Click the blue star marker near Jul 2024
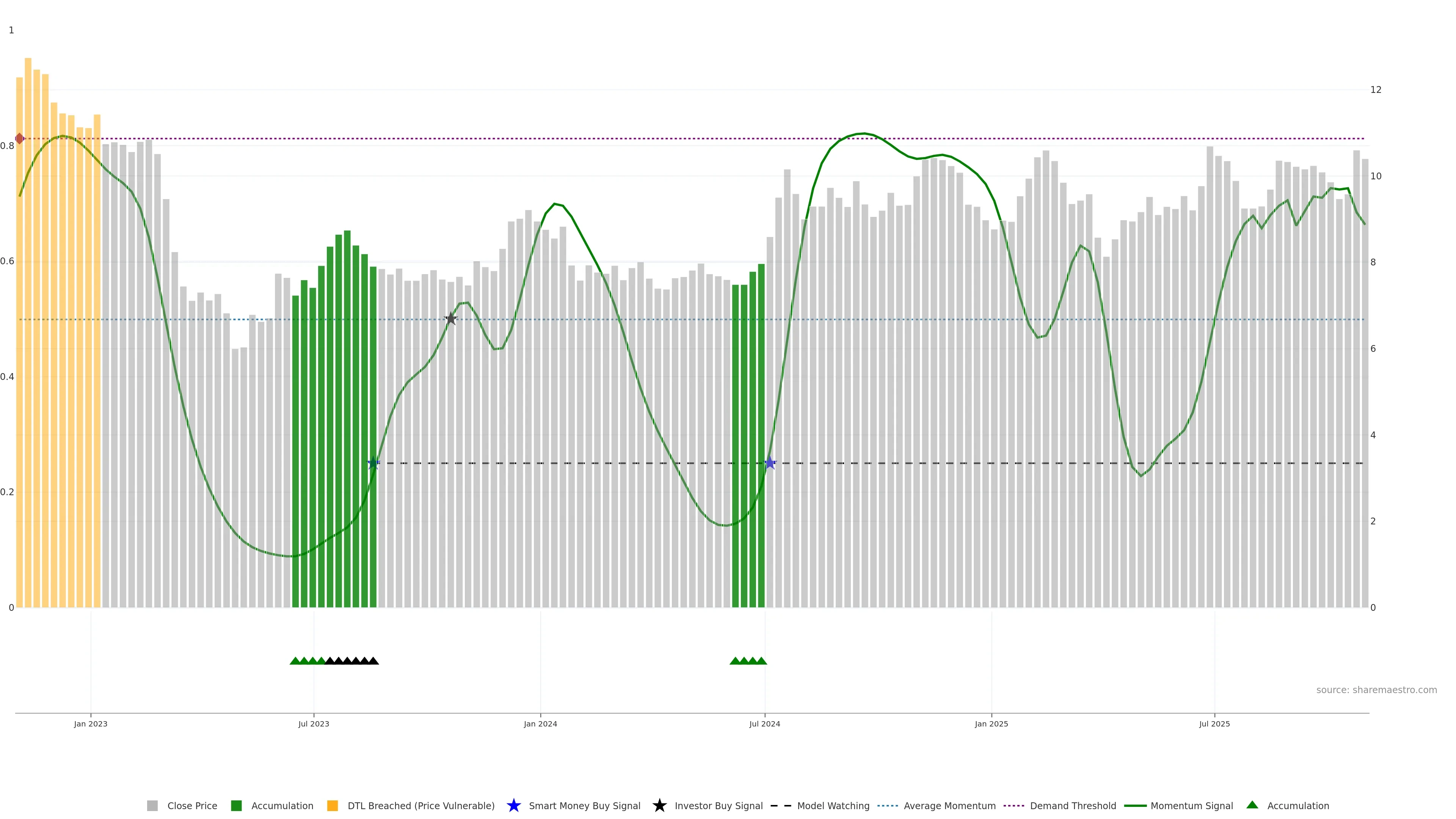This screenshot has width=1456, height=819. click(x=769, y=463)
